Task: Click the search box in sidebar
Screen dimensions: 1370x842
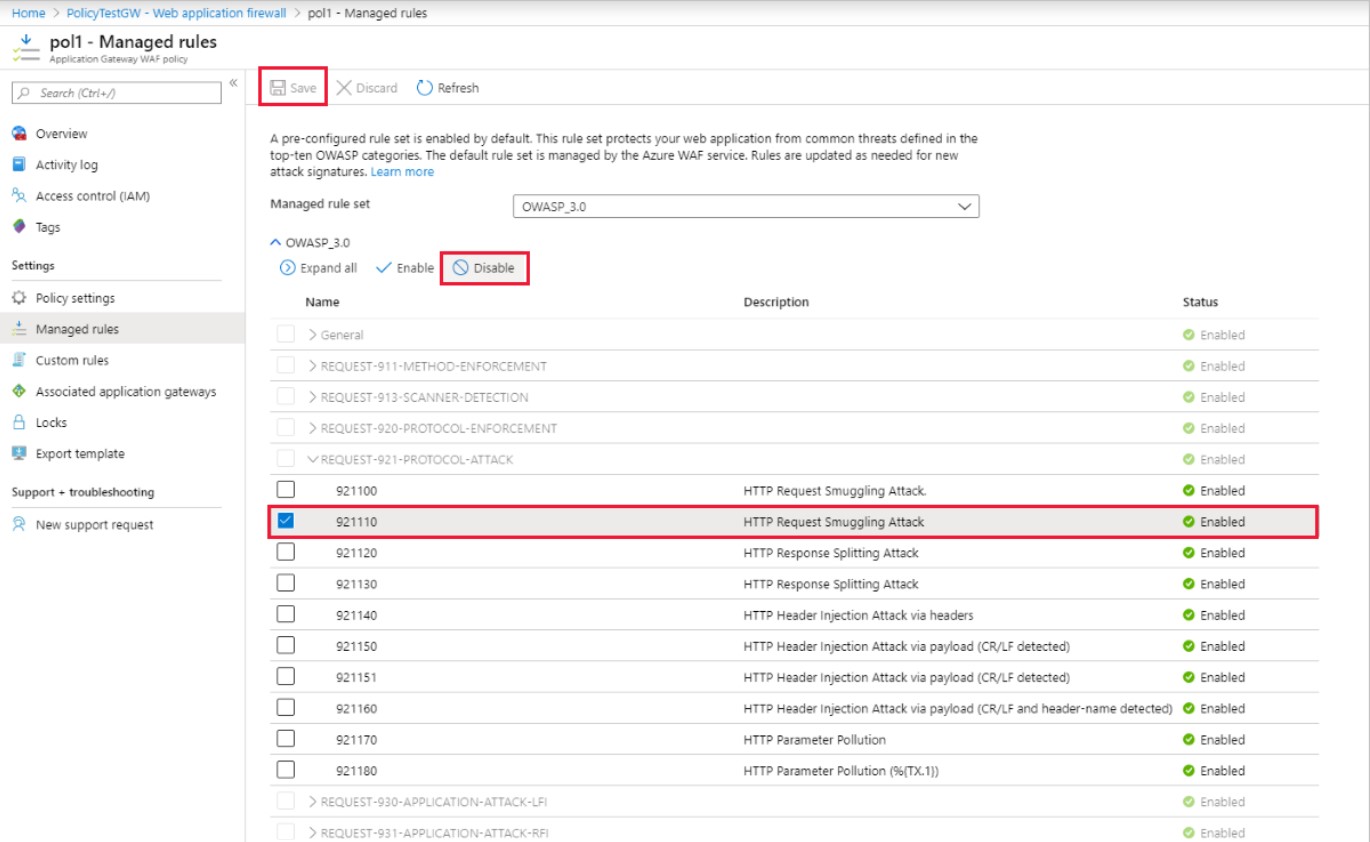Action: point(116,93)
